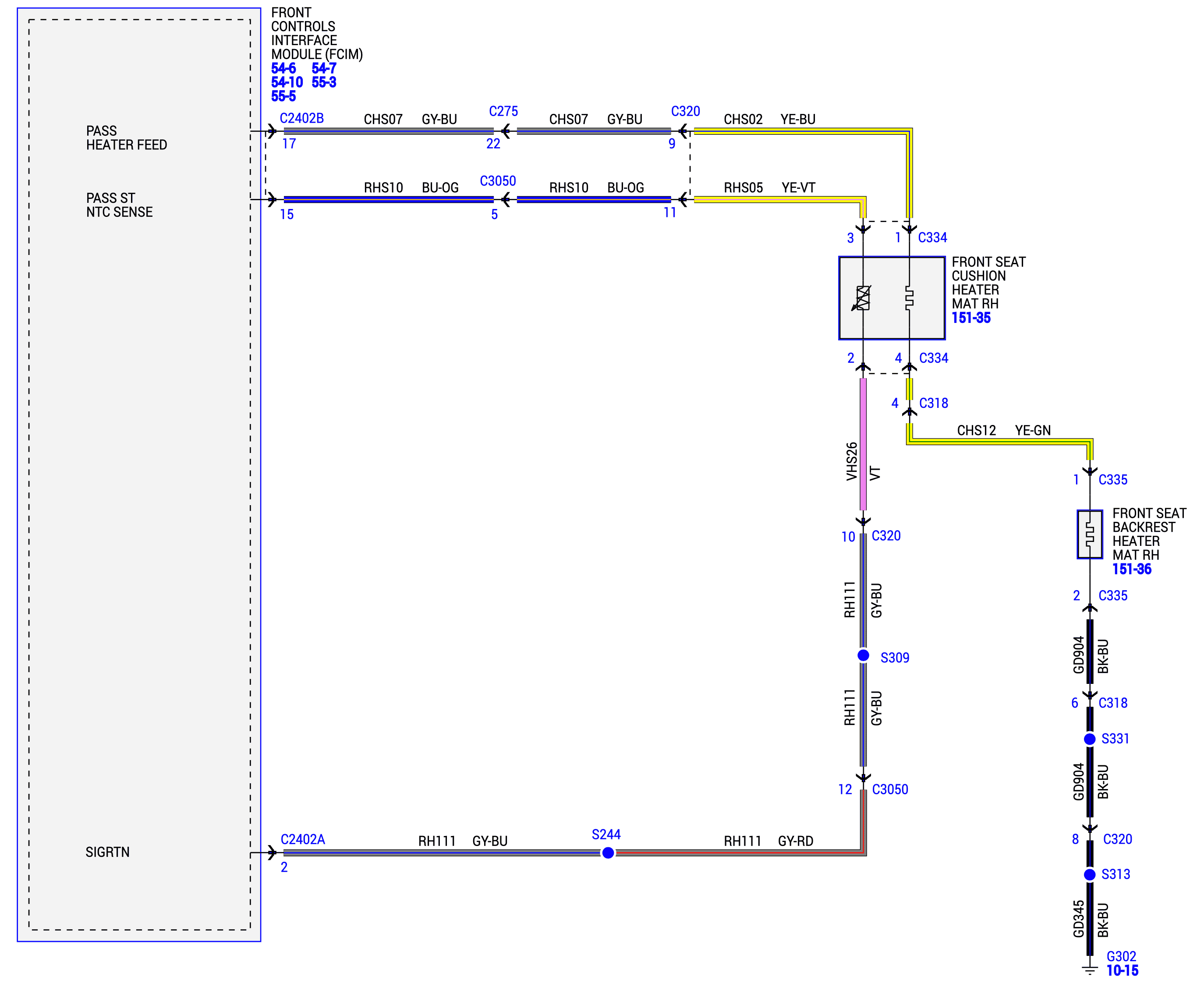Click the CHS12 YE-GN wire label

tap(1004, 430)
